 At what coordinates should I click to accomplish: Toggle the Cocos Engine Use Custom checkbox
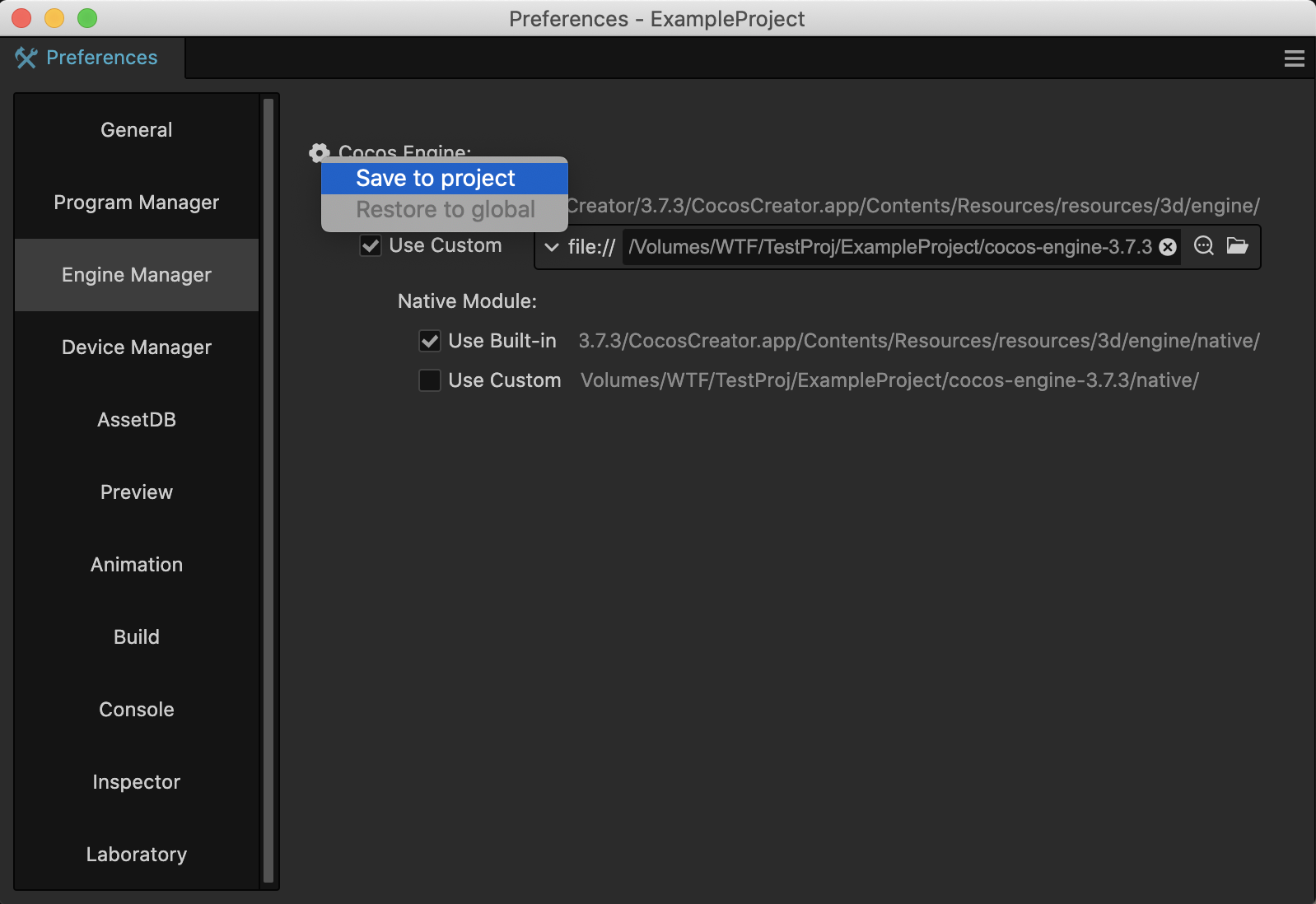coord(371,245)
